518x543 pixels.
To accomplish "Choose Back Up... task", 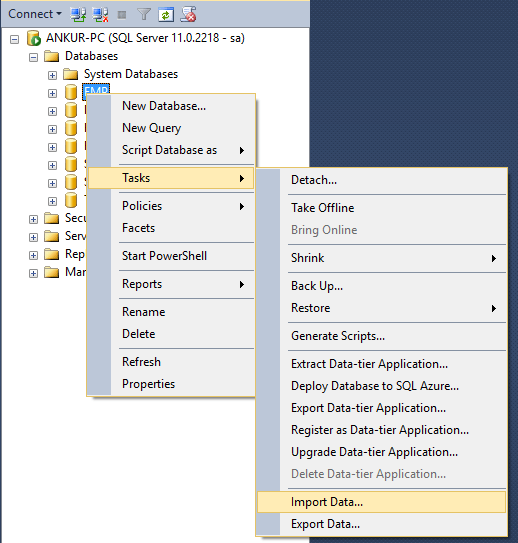I will [x=382, y=286].
